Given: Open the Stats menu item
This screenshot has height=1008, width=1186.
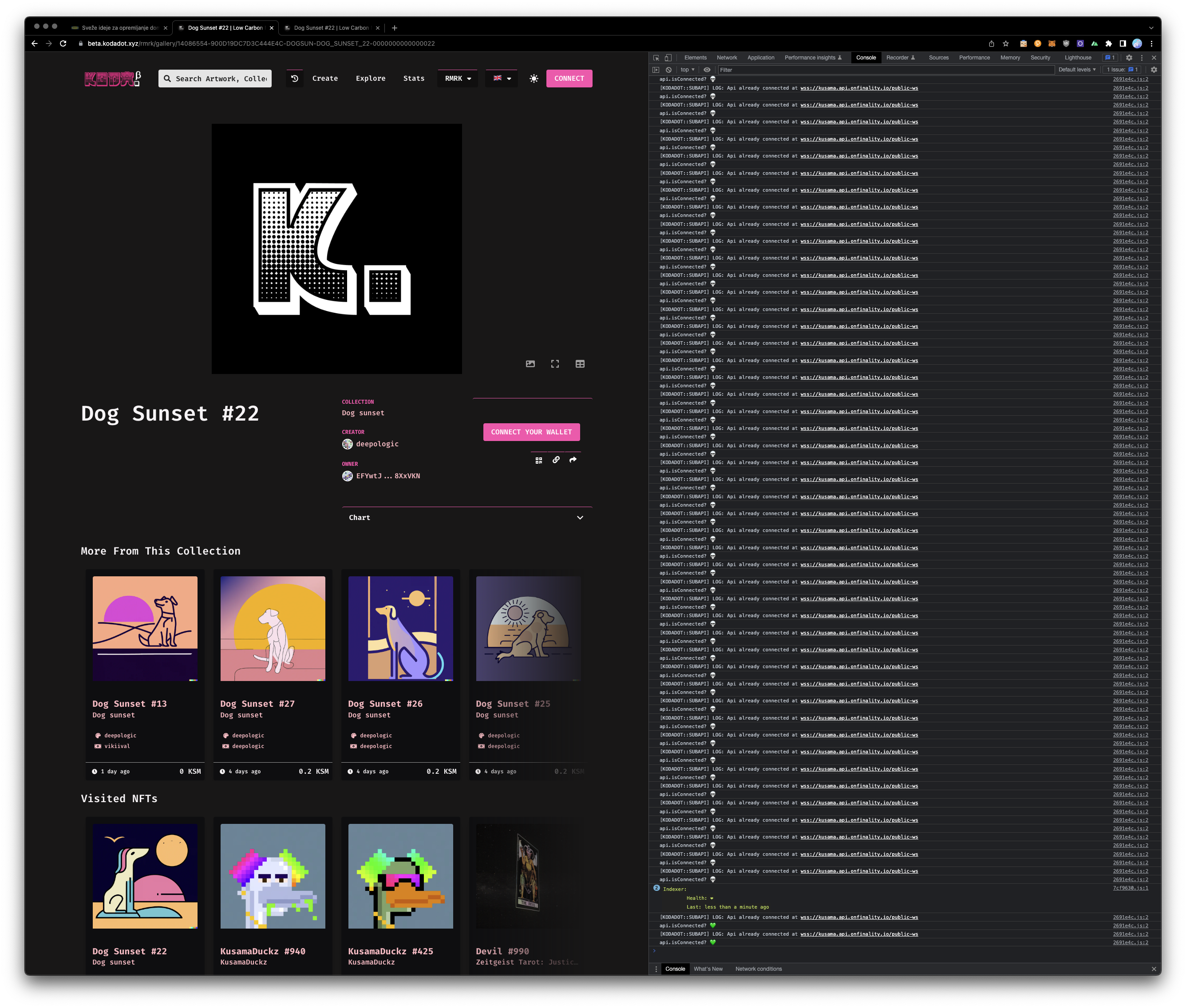Looking at the screenshot, I should coord(413,78).
